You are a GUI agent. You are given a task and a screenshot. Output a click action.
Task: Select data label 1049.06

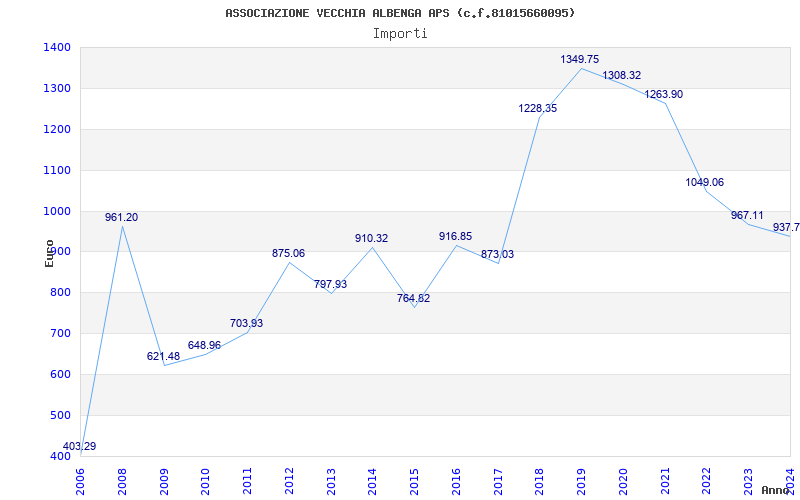pos(705,182)
